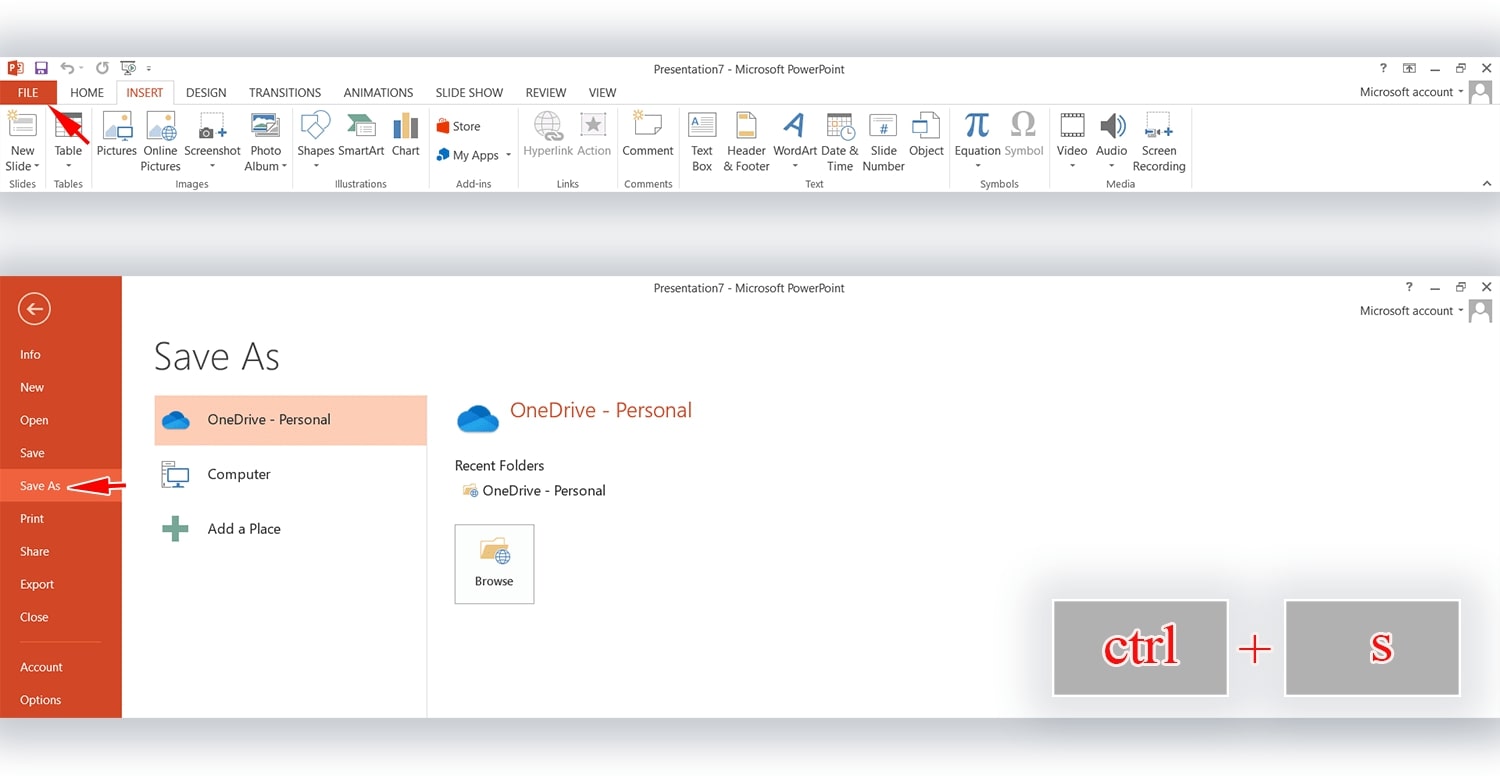Viewport: 1500px width, 776px height.
Task: Choose New in the backstage sidebar
Action: 61,387
